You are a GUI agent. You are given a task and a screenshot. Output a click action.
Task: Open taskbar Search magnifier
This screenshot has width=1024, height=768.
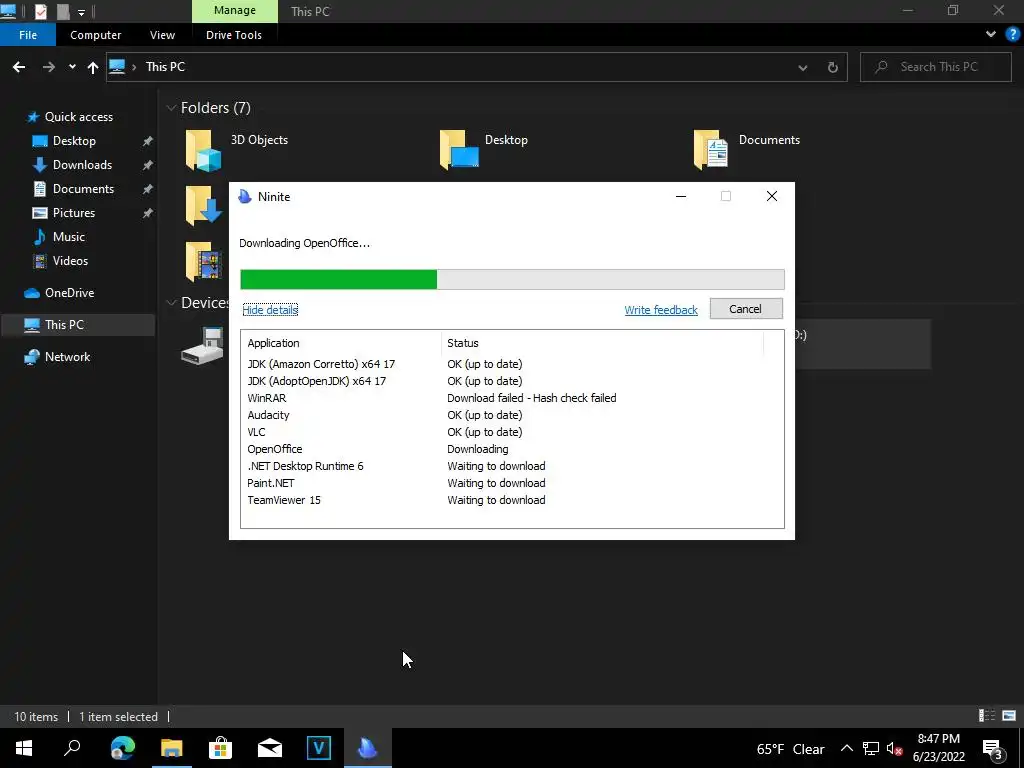72,748
